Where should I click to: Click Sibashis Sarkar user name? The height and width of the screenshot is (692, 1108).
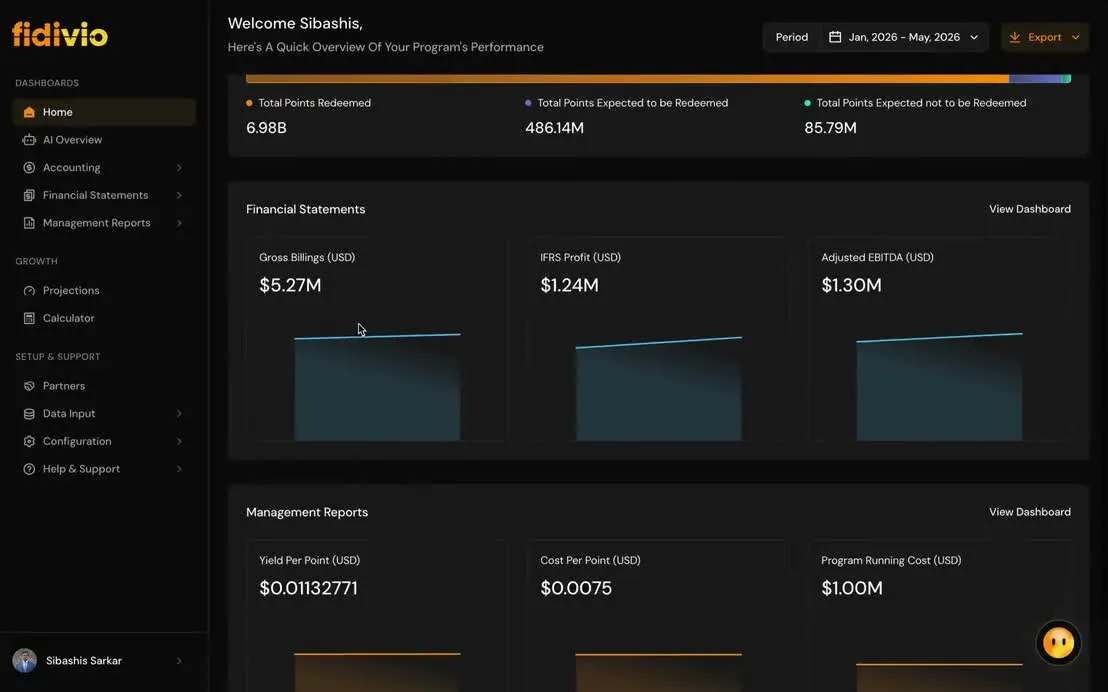(84, 660)
